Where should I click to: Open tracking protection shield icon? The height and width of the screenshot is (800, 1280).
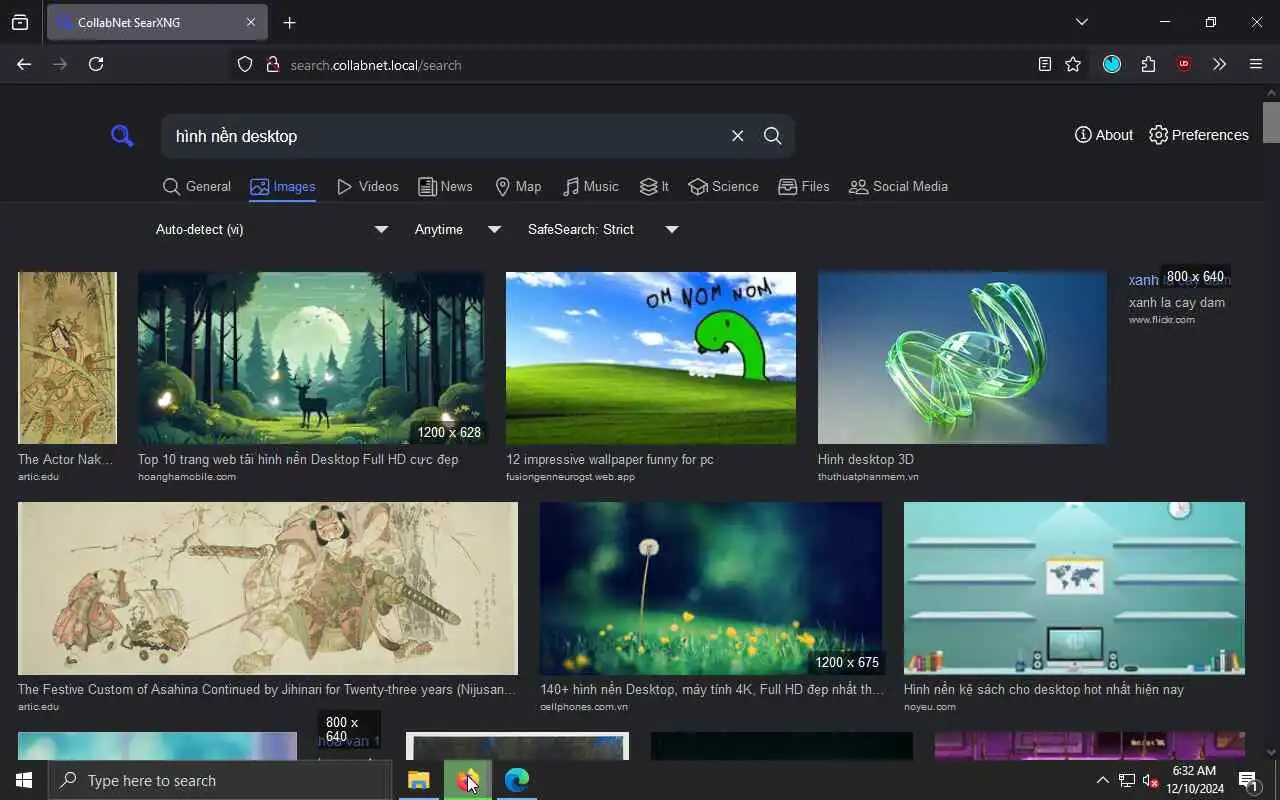coord(245,64)
